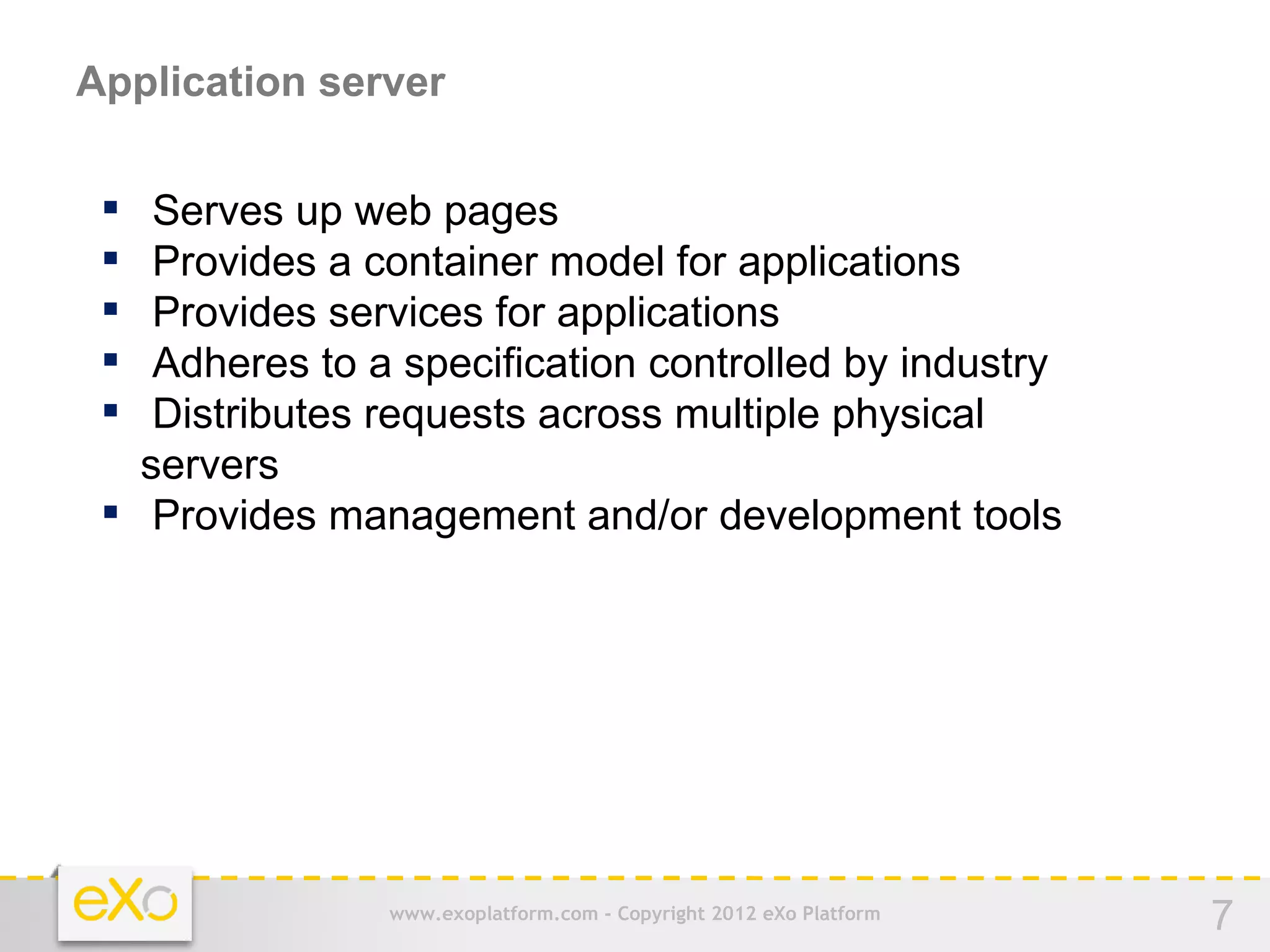The width and height of the screenshot is (1270, 952).
Task: Click the 'Serves up web pages' bullet
Action: pos(355,211)
